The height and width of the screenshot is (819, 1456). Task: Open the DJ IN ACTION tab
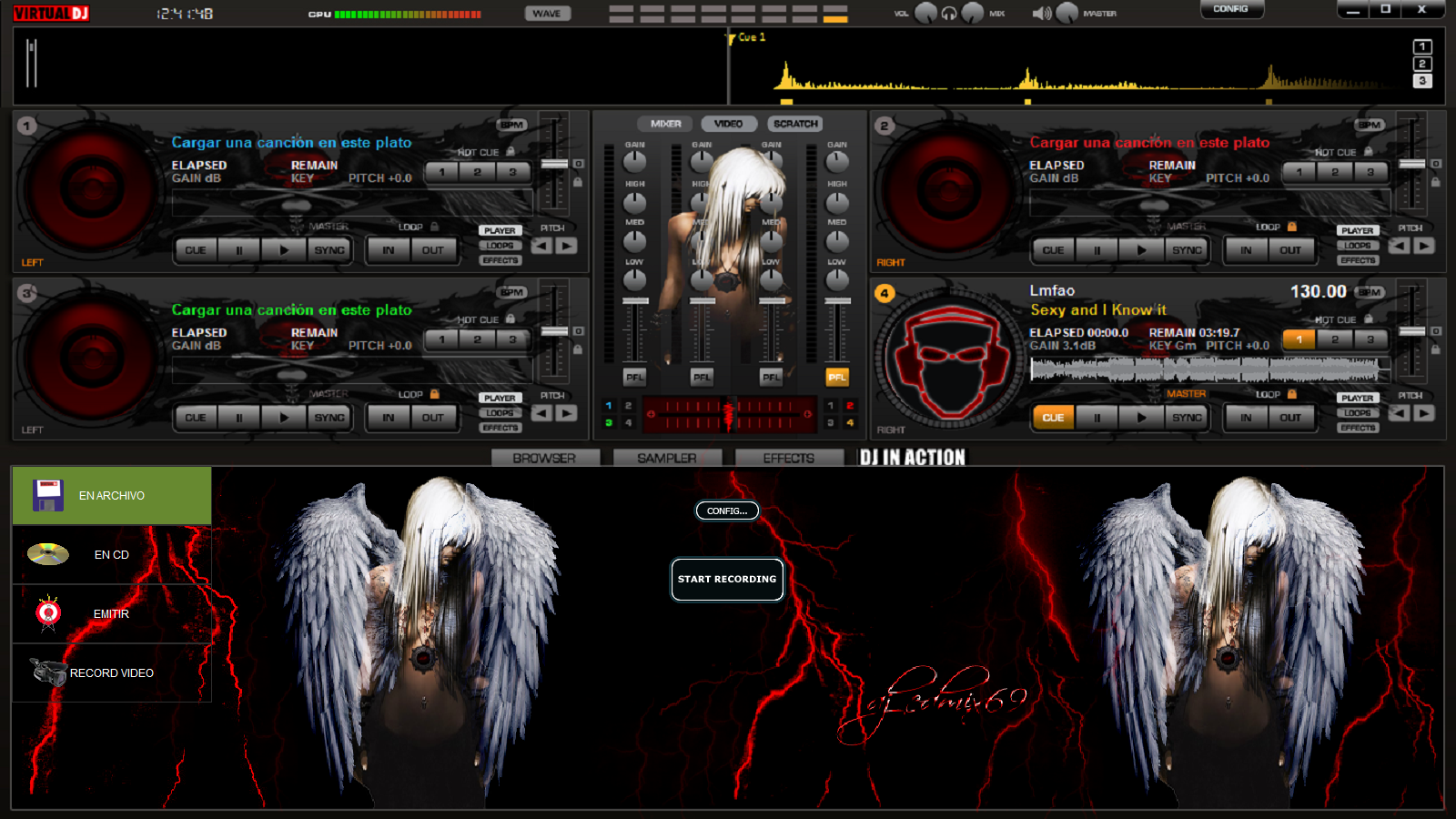click(x=912, y=458)
